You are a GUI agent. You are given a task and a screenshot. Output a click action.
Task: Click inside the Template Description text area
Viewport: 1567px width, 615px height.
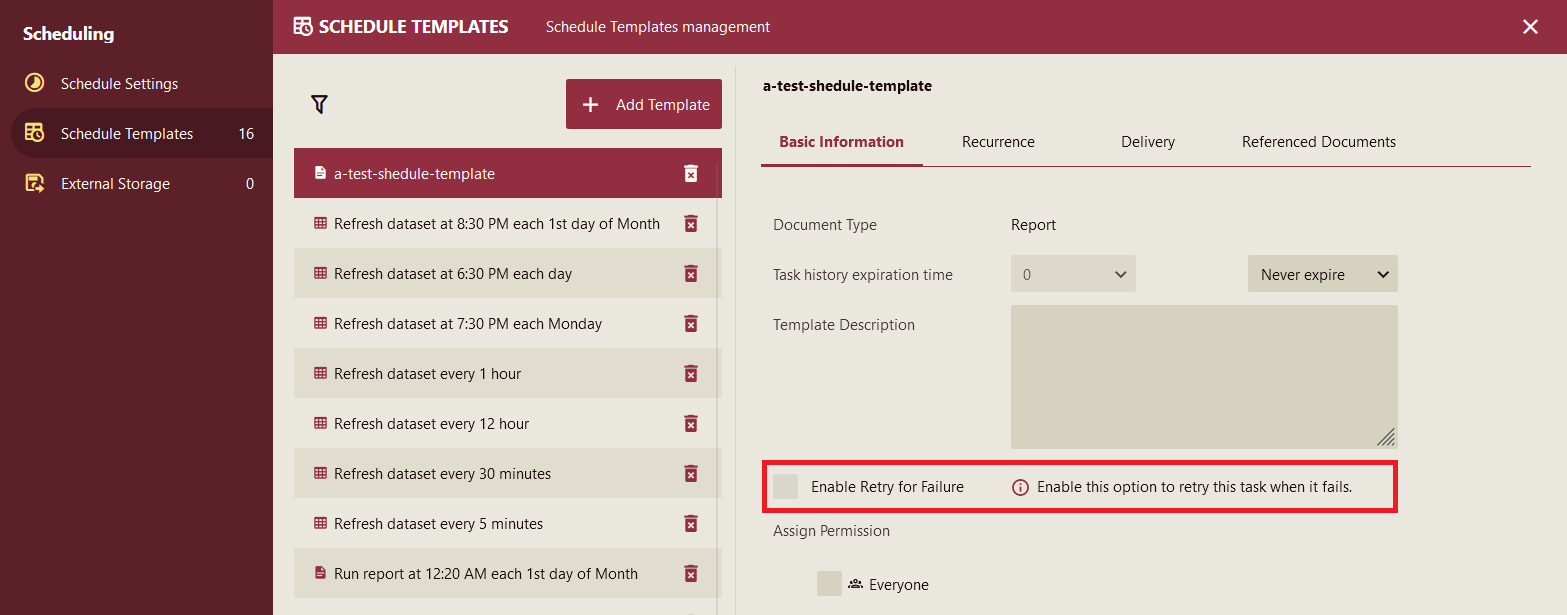pos(1204,377)
